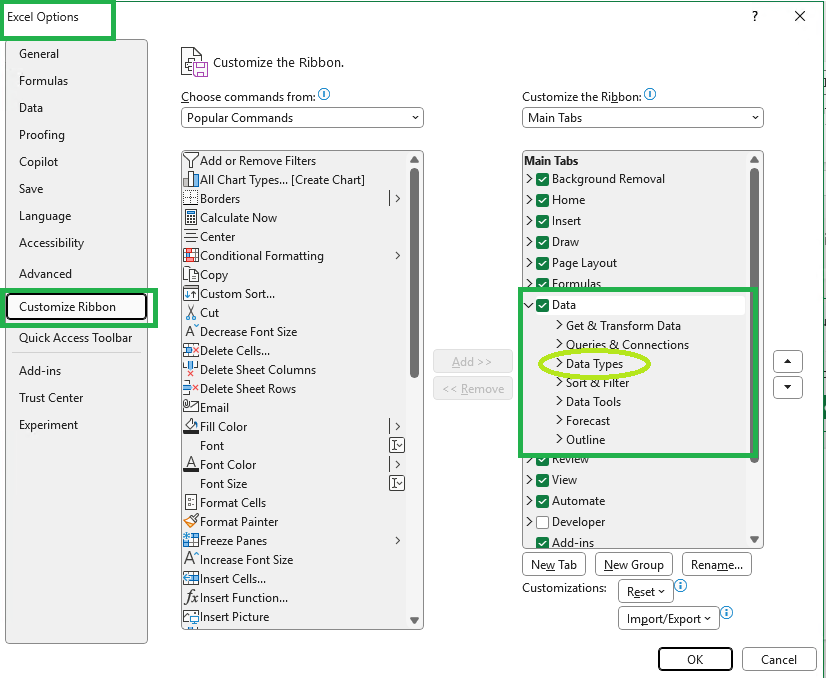Click the Center alignment icon

(190, 237)
